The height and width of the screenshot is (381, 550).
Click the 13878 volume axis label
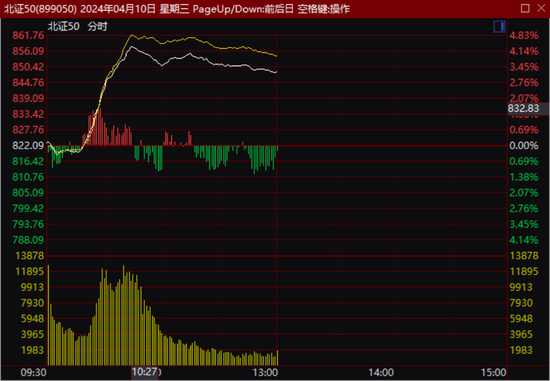tap(30, 255)
